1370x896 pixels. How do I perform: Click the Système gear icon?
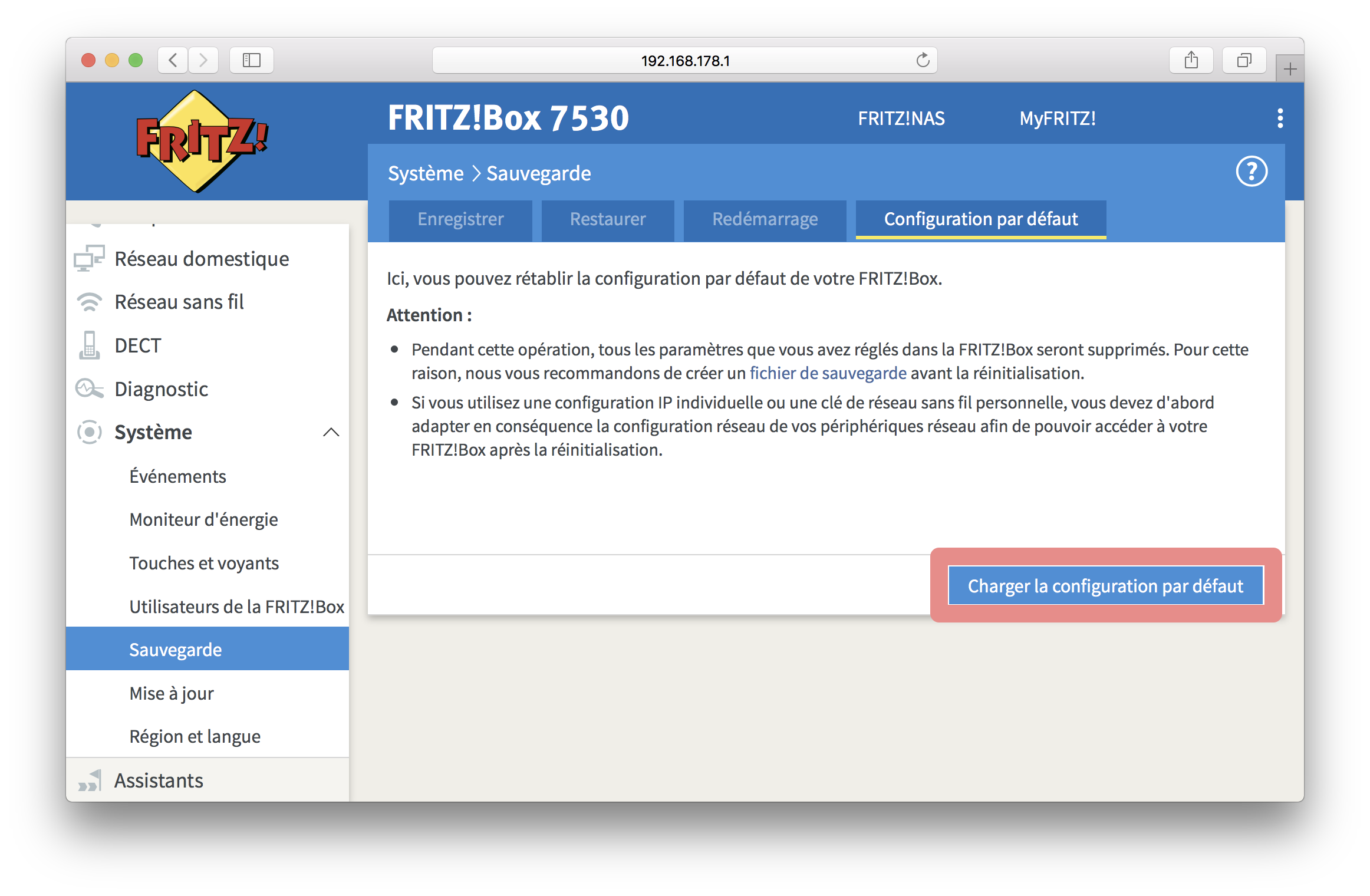click(x=89, y=432)
